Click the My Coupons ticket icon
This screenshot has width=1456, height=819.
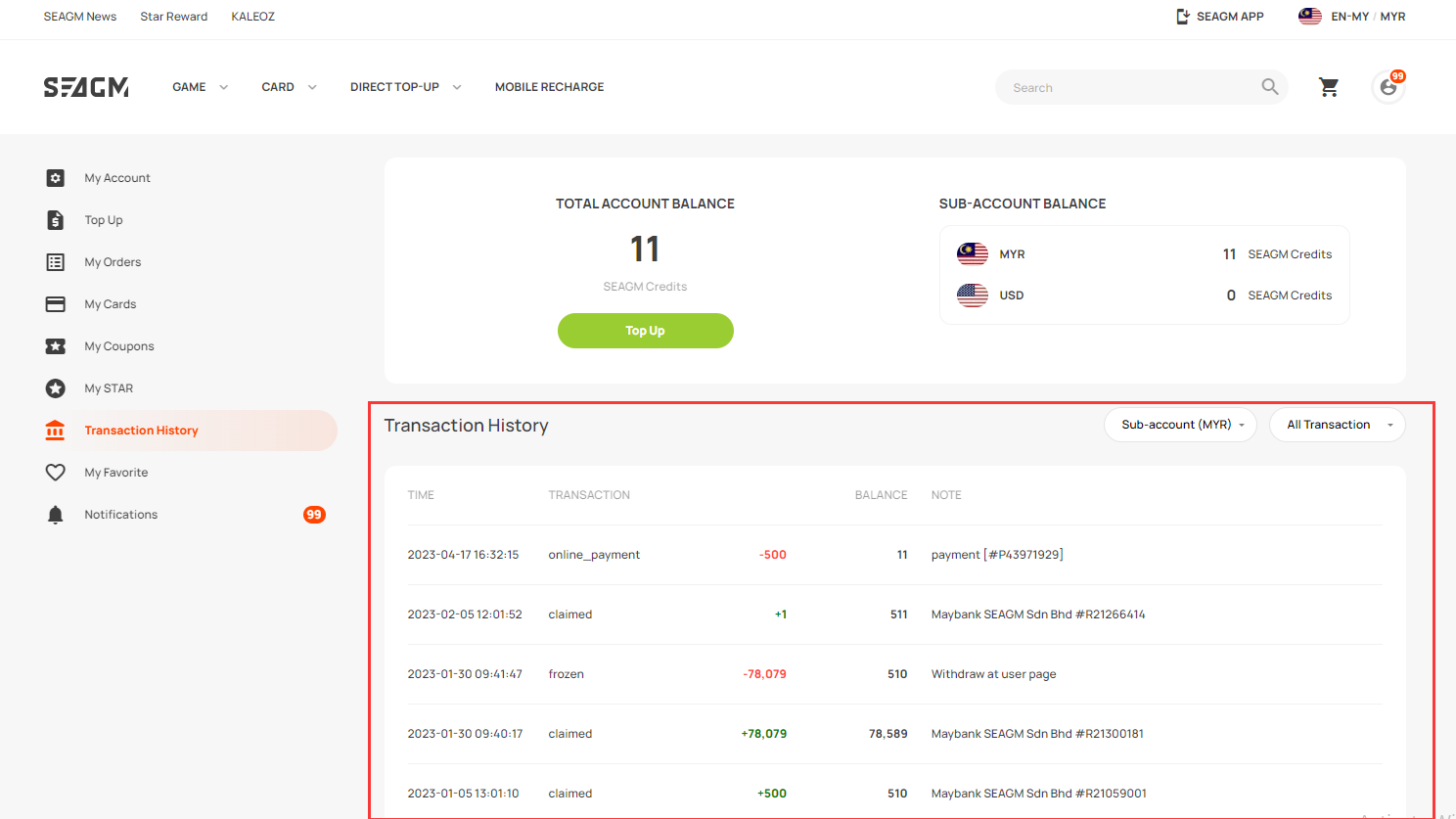[56, 346]
